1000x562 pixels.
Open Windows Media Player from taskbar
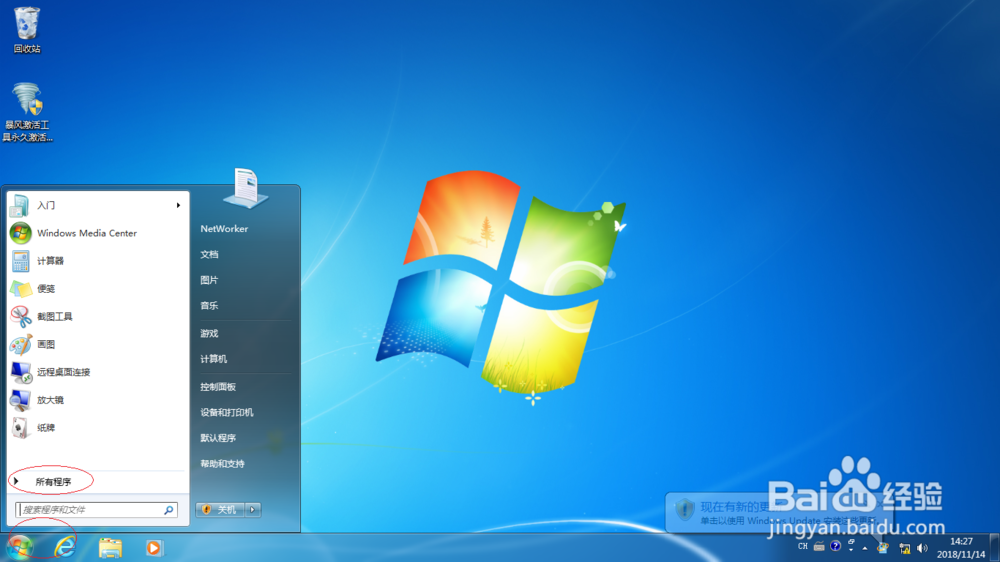click(154, 548)
